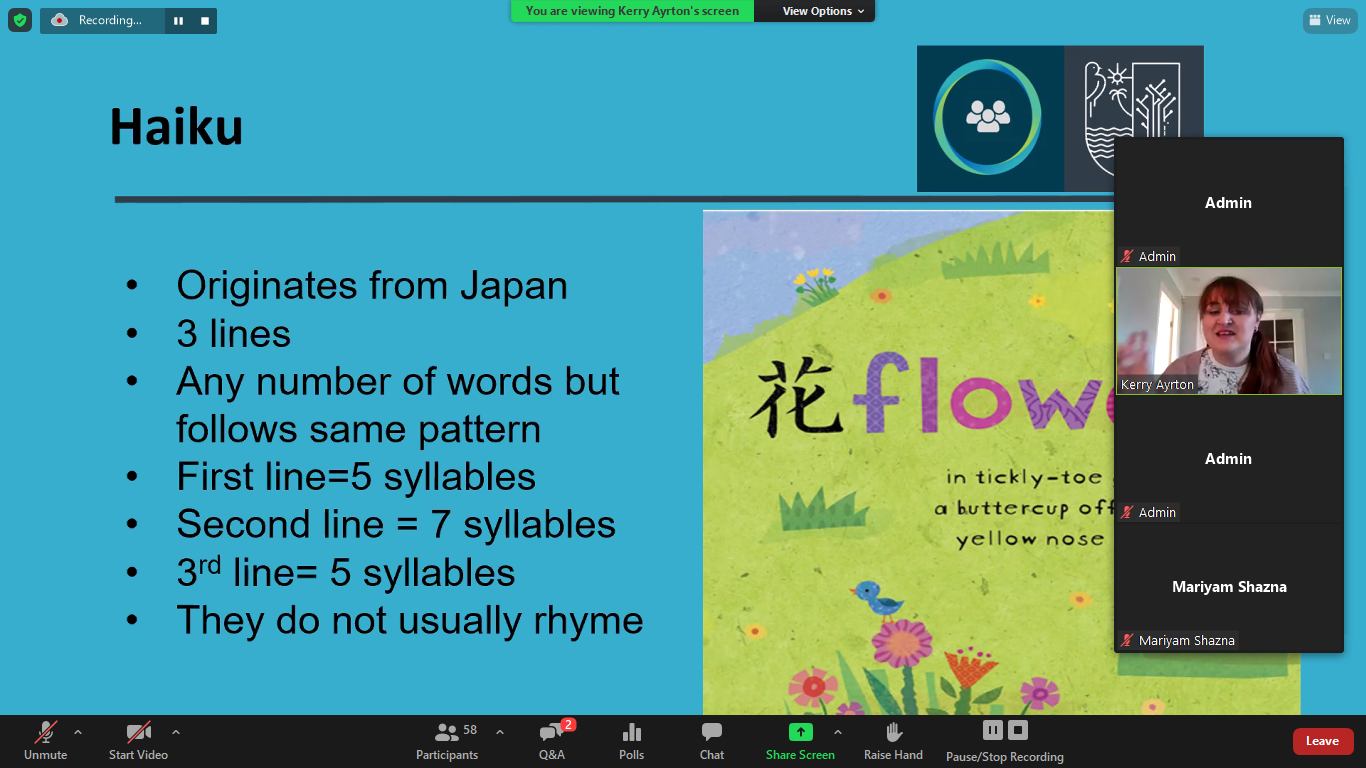Expand caret next to Participants

coord(500,732)
